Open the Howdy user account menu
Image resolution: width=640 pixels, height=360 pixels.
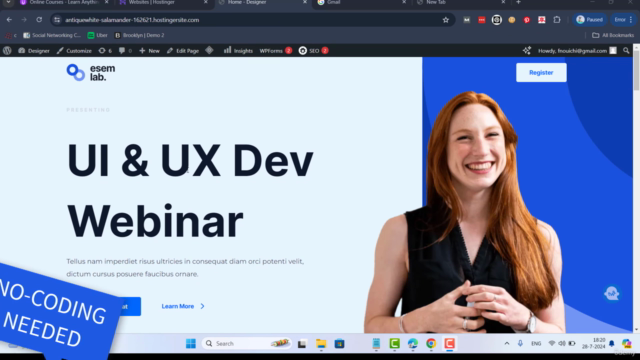577,51
